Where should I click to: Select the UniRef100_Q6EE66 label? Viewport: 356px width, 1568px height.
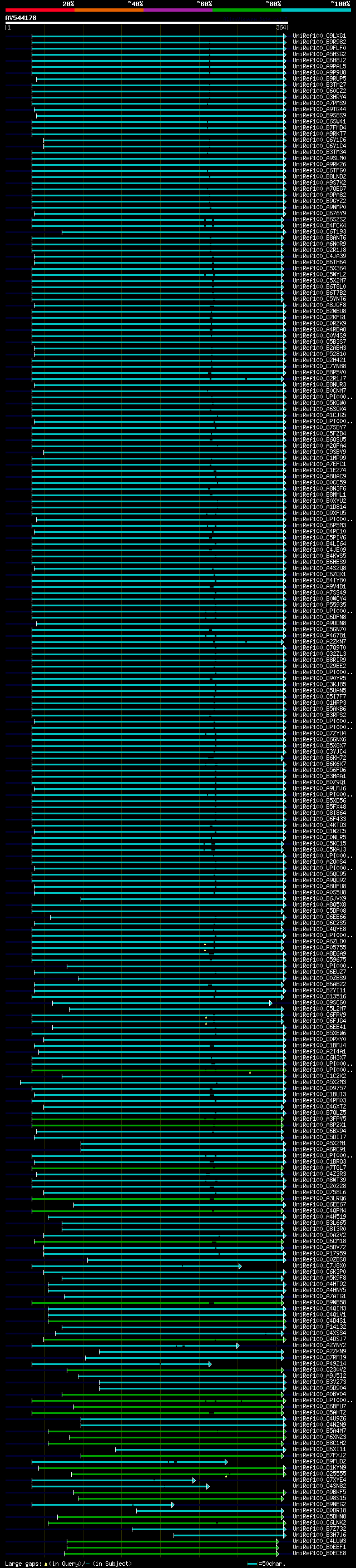coord(319,917)
